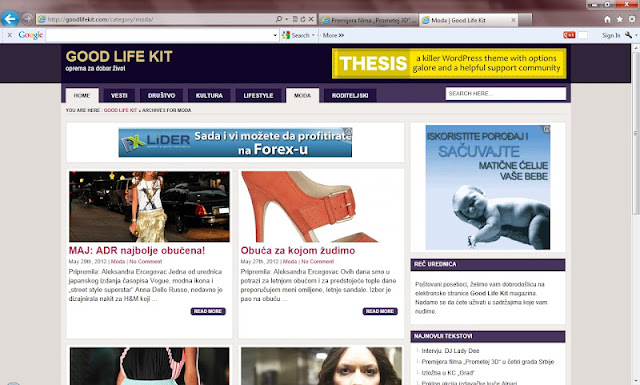Go back with the browser back arrow
The width and height of the screenshot is (640, 385).
coord(10,18)
